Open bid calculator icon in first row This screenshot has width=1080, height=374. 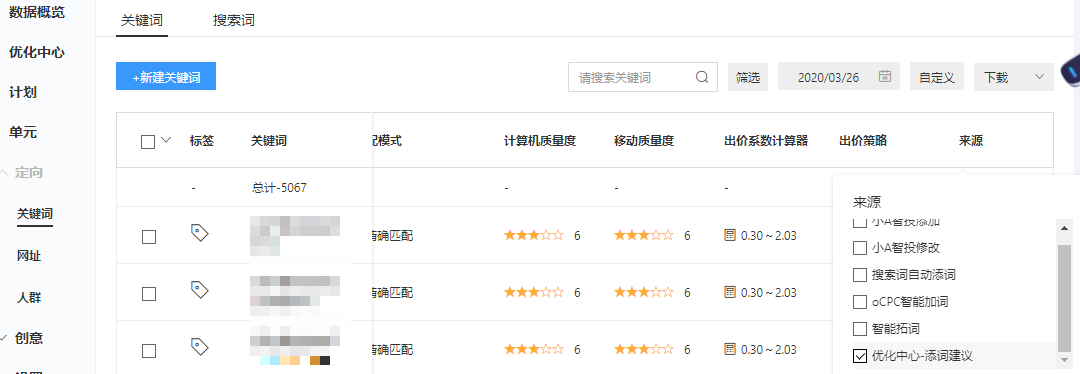coord(730,236)
